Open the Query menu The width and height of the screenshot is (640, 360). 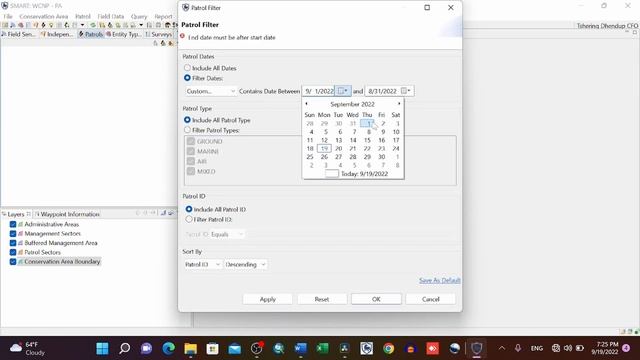(139, 16)
